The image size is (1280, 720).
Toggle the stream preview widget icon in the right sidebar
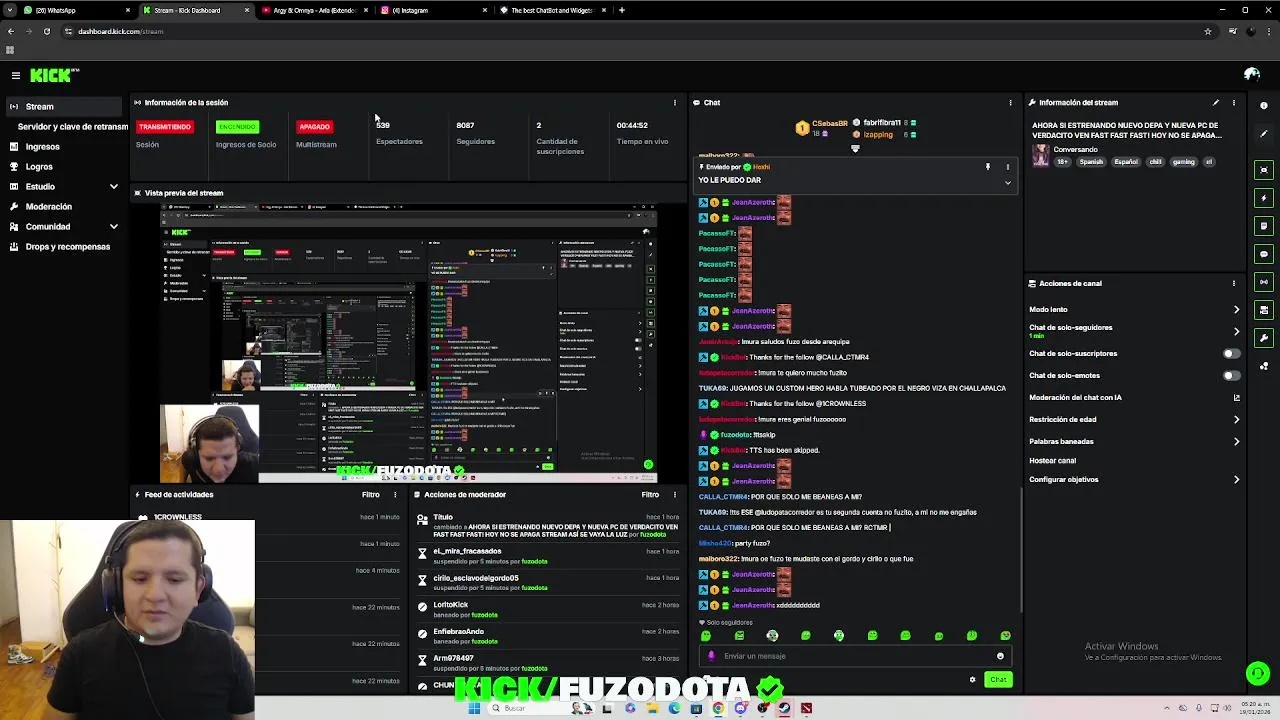click(x=1264, y=170)
